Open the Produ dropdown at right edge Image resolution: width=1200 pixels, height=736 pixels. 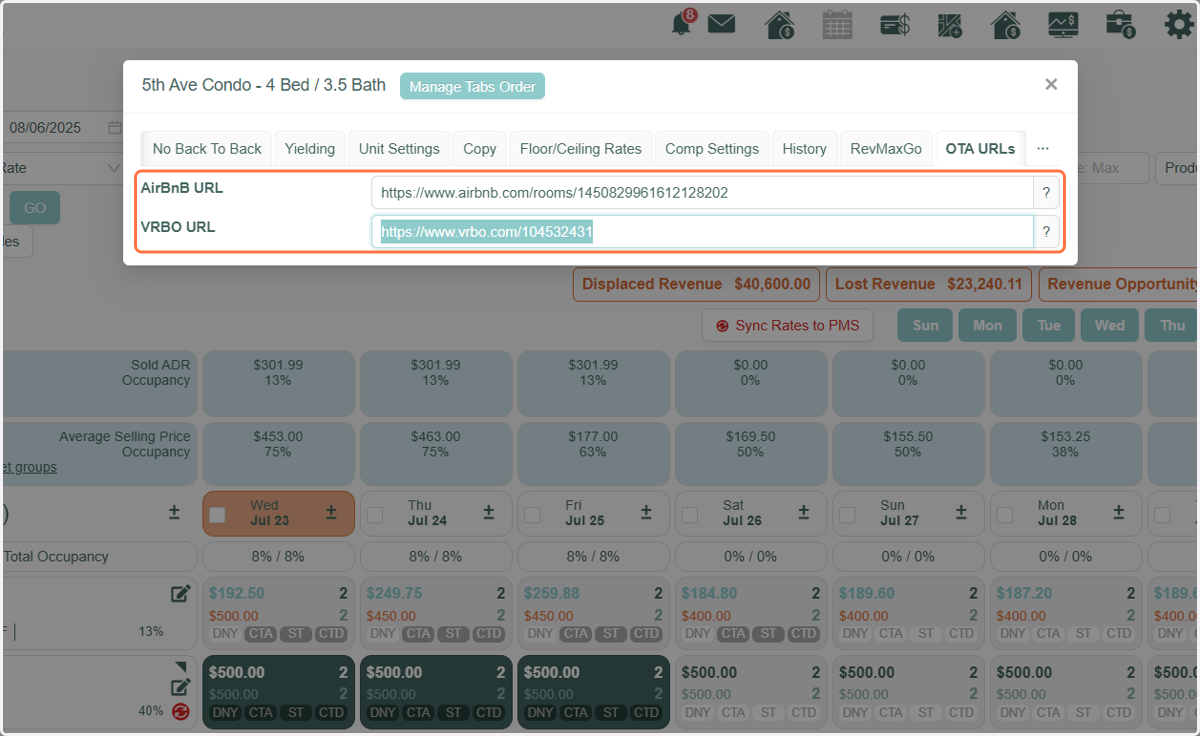click(x=1178, y=168)
